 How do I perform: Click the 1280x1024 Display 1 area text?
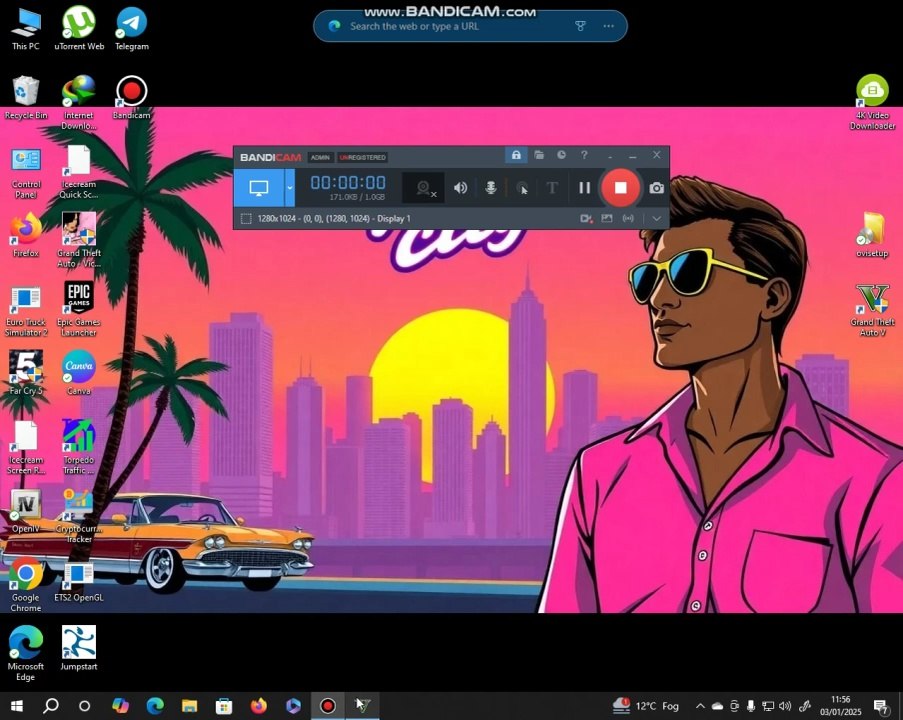pyautogui.click(x=334, y=219)
